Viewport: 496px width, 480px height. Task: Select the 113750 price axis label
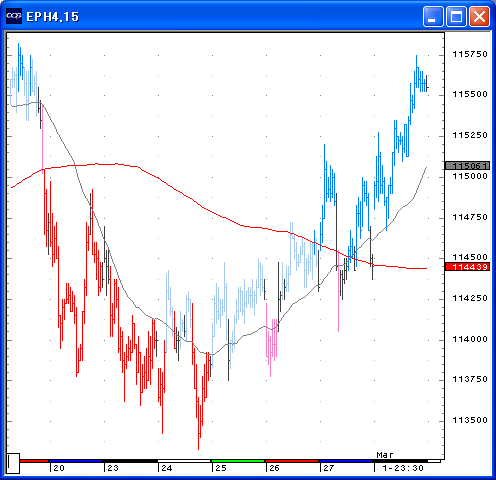click(470, 379)
